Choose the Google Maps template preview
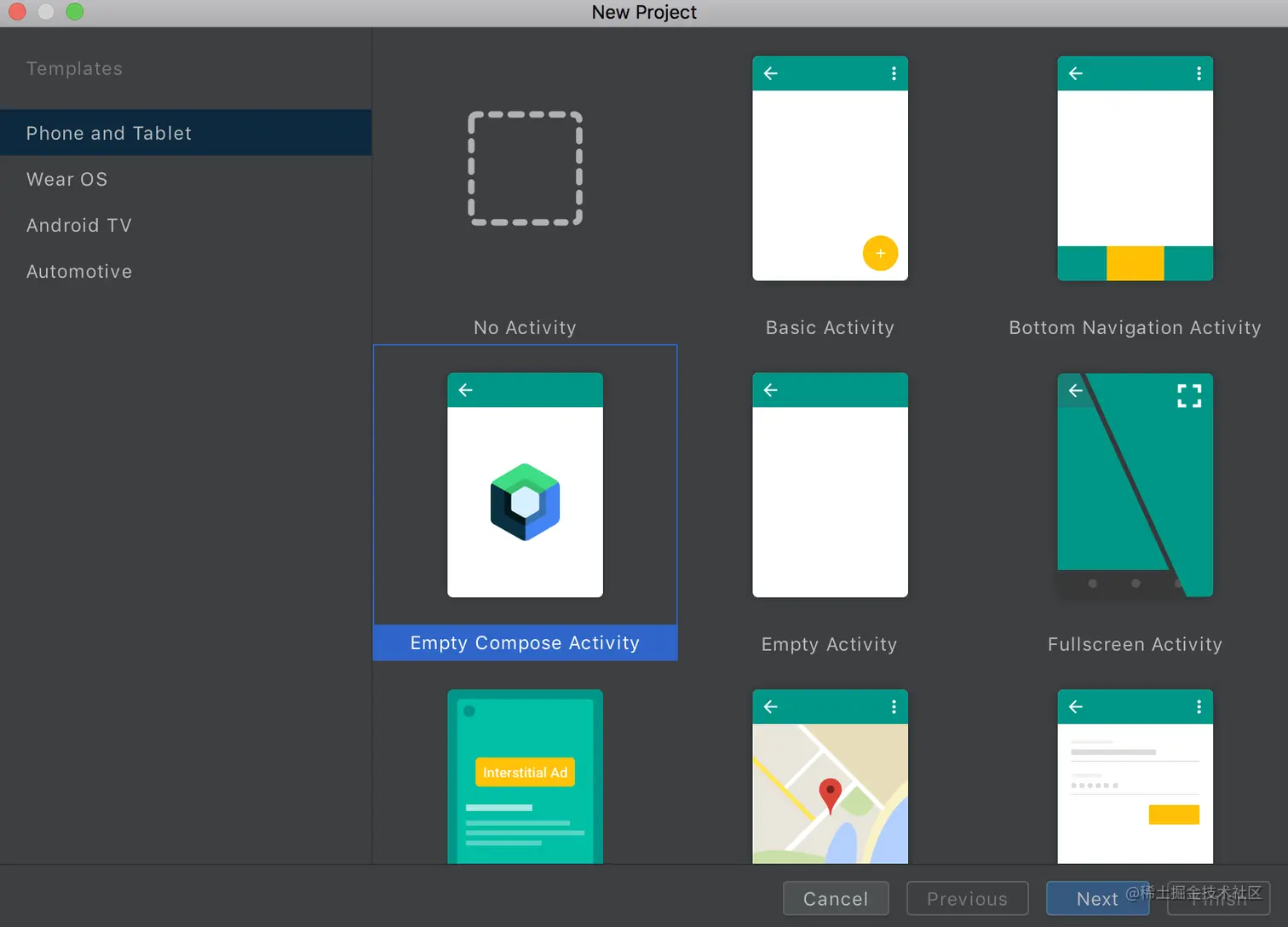 click(x=830, y=776)
